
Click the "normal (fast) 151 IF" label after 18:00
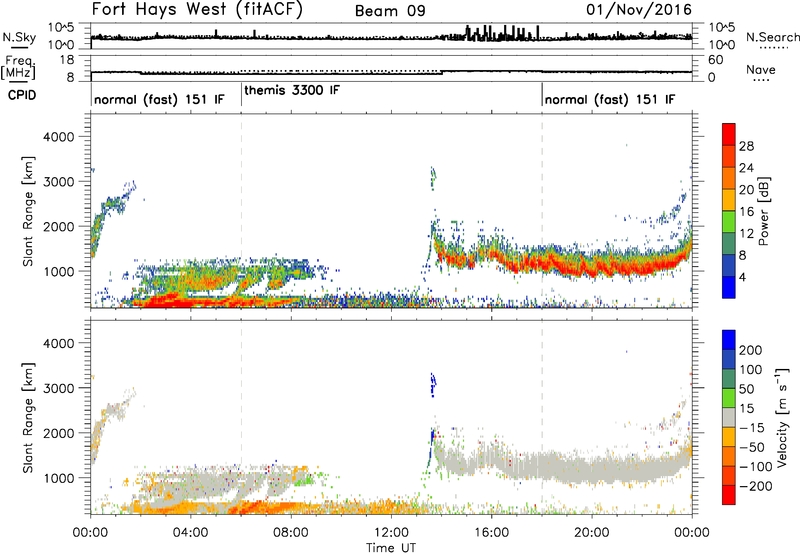(610, 99)
